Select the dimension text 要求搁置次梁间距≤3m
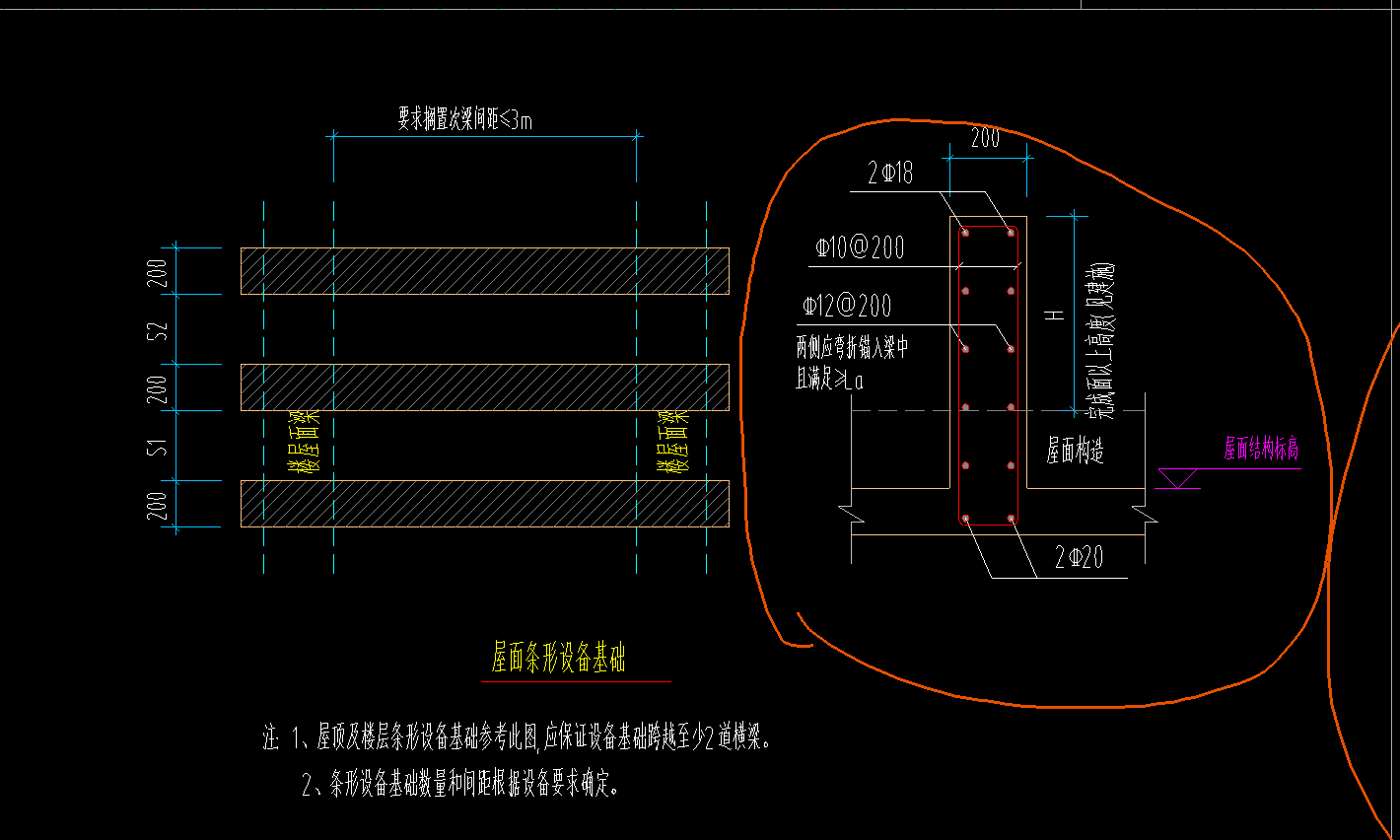This screenshot has width=1400, height=840. pyautogui.click(x=465, y=120)
